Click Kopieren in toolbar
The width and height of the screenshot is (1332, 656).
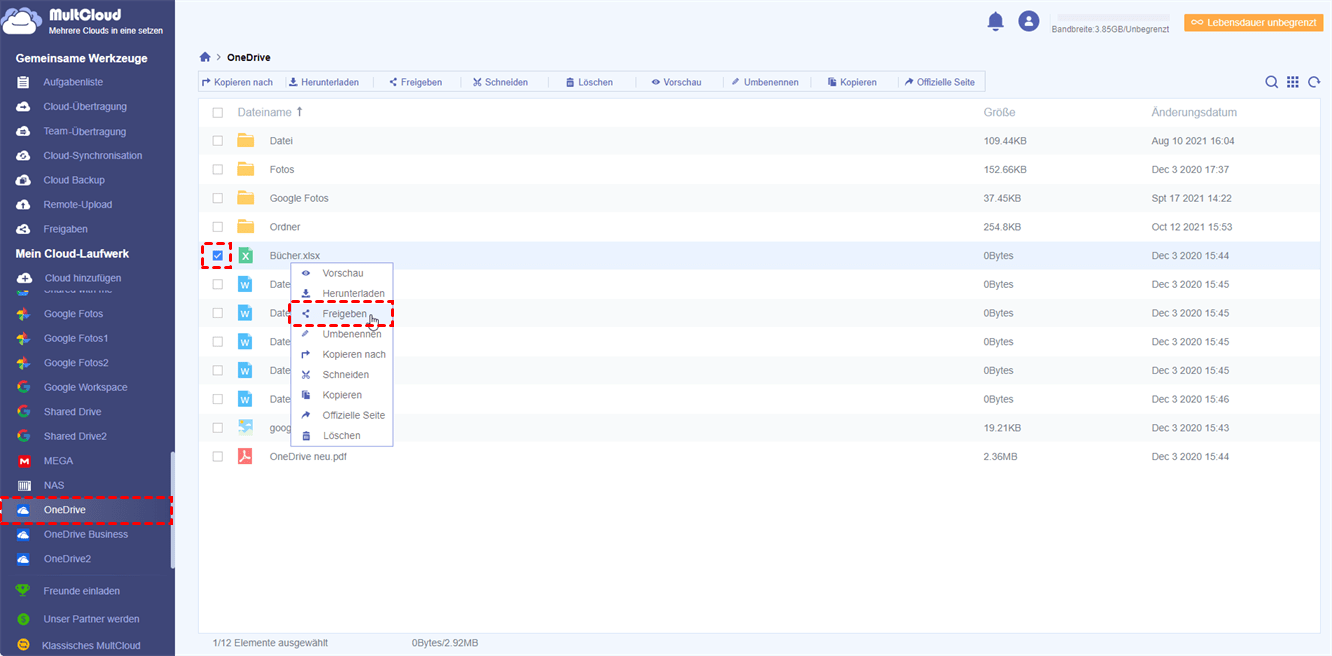pos(852,82)
